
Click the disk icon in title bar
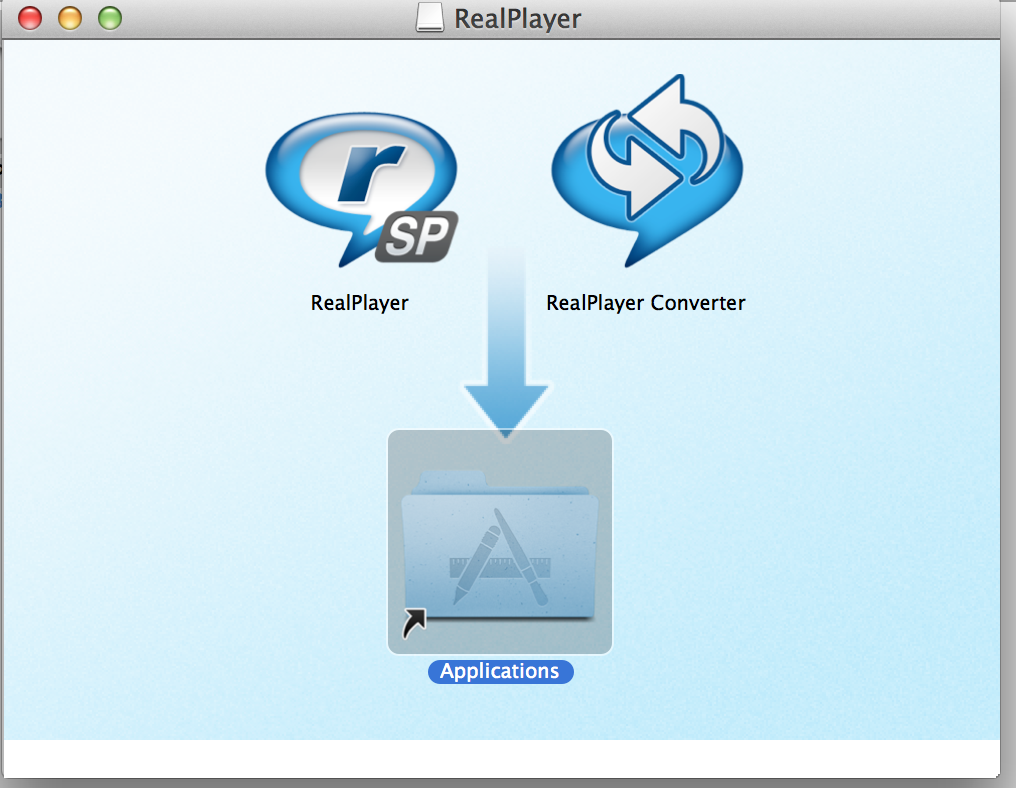430,17
